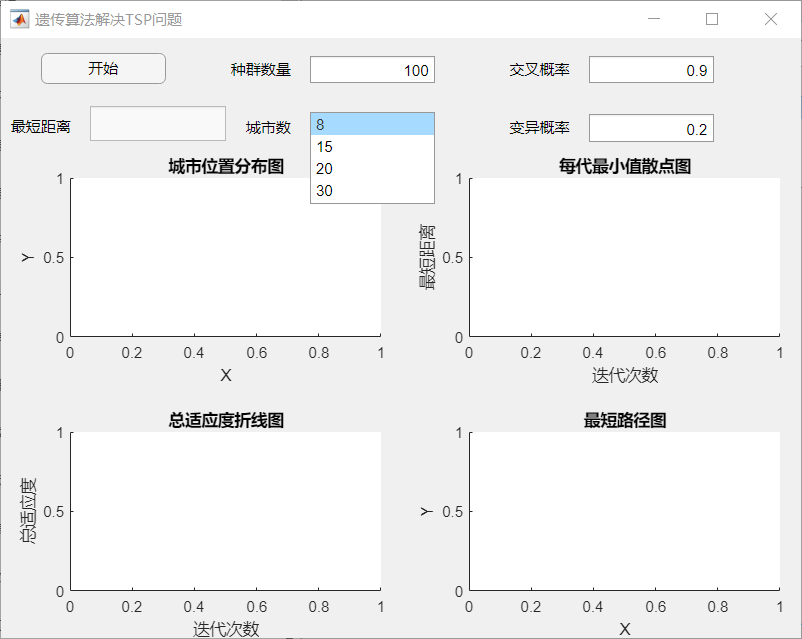The width and height of the screenshot is (802, 639).
Task: Minimize the TSP application window
Action: [x=653, y=18]
